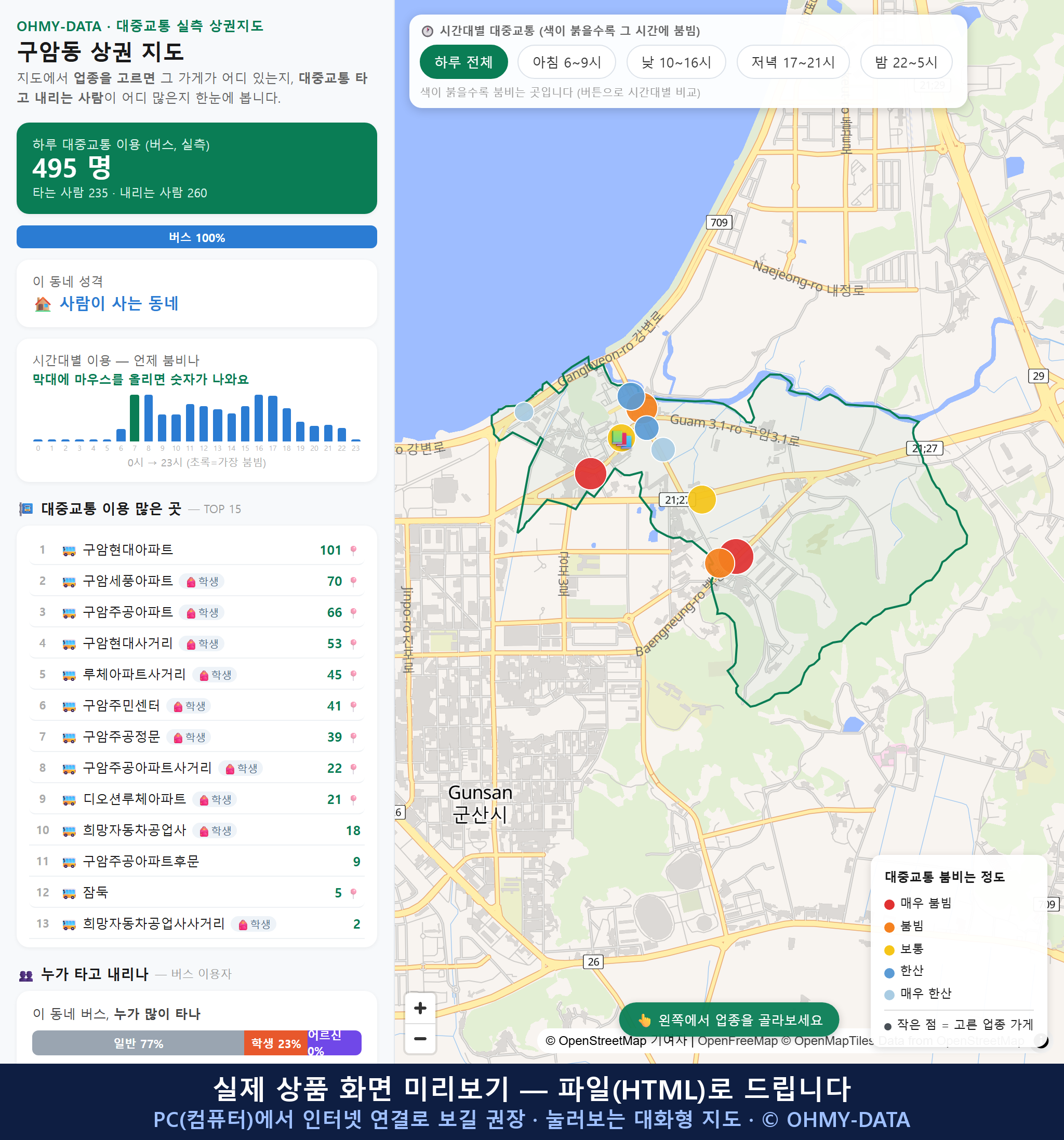Click the 매우 붐빔 red legend dot

[889, 904]
